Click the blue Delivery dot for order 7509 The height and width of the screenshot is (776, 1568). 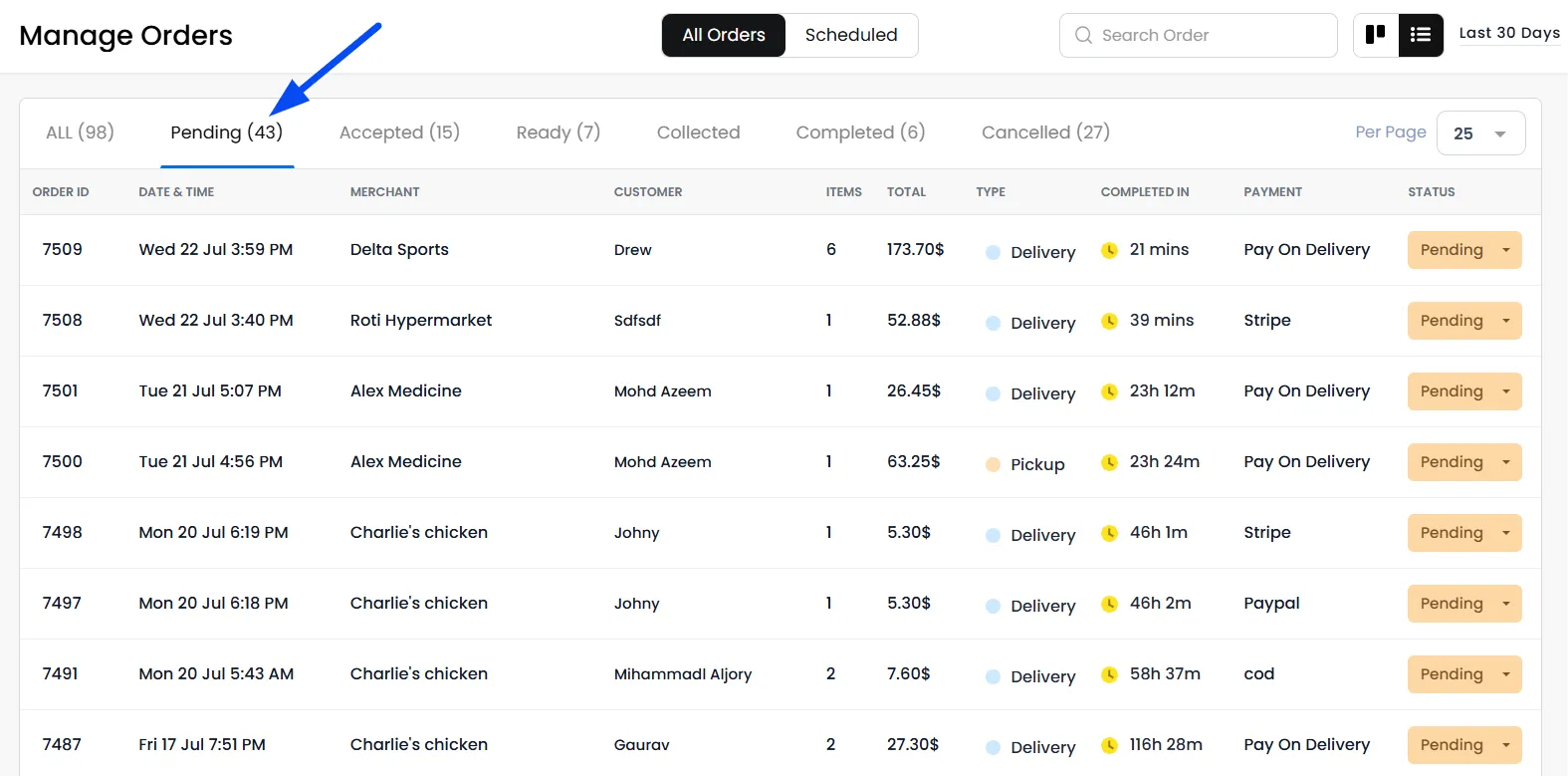click(993, 253)
